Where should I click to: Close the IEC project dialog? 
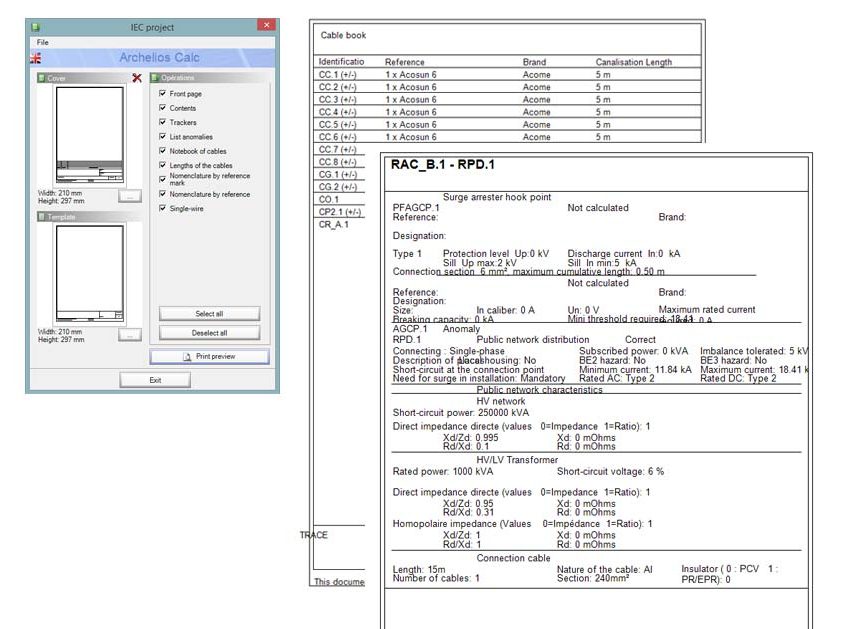click(x=266, y=25)
